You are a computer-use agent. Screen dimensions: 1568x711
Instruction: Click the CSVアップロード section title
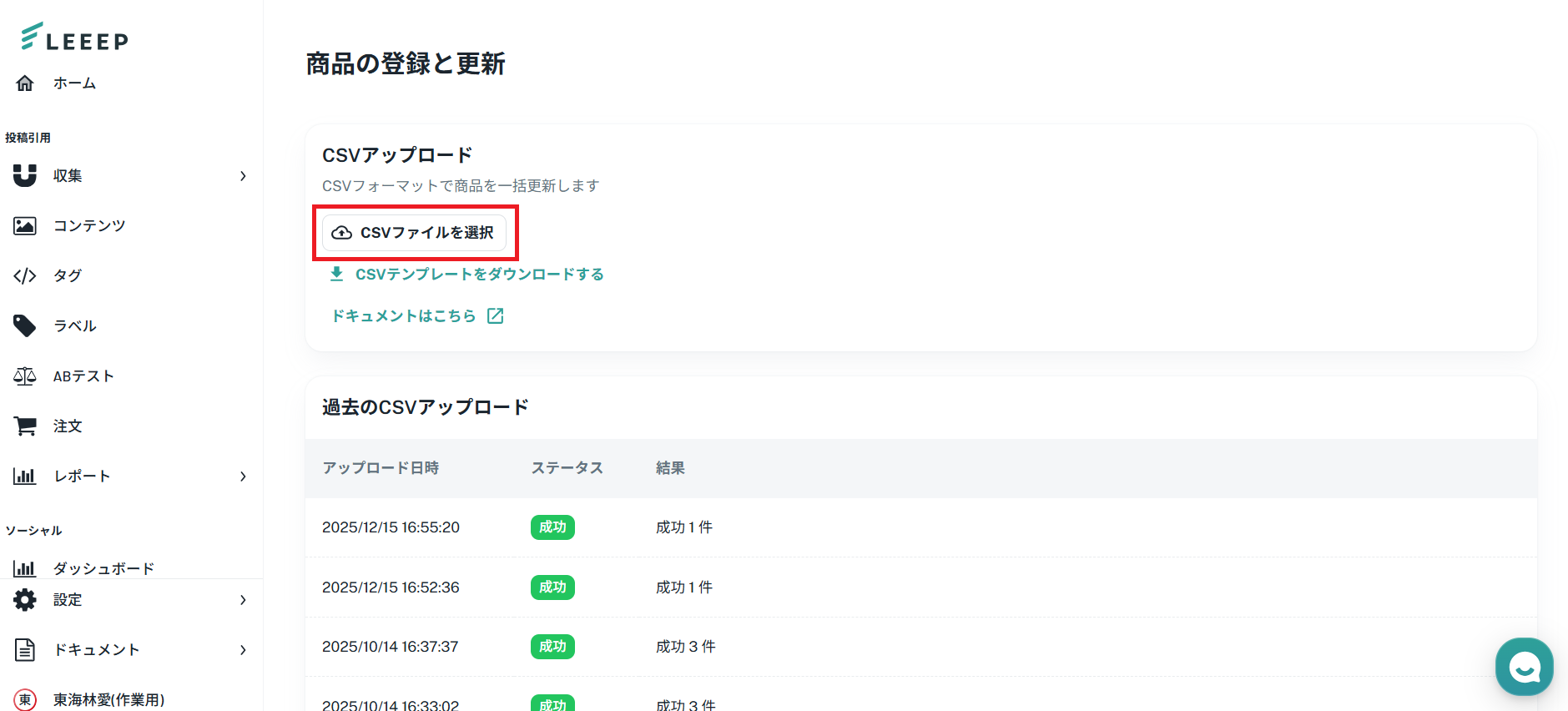[x=397, y=155]
